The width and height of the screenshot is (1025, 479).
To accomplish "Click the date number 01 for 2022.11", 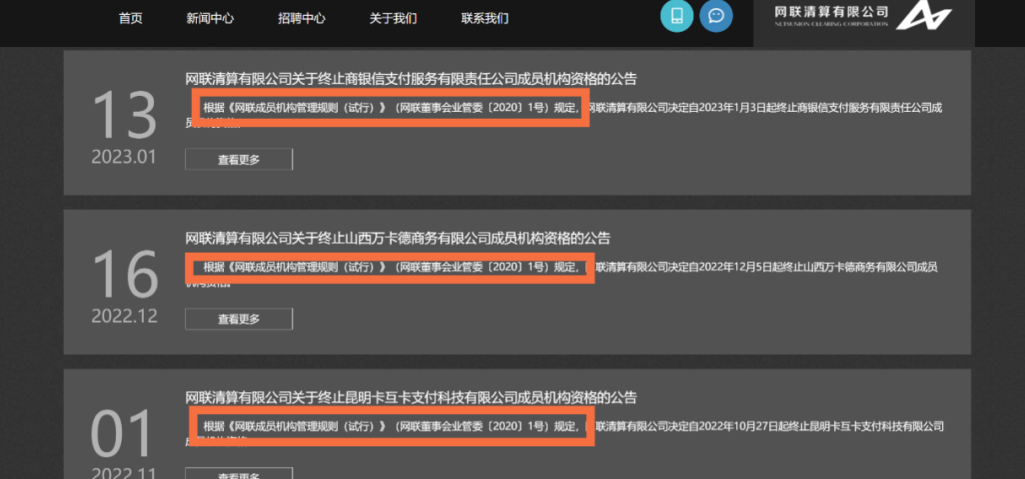I will click(x=122, y=435).
